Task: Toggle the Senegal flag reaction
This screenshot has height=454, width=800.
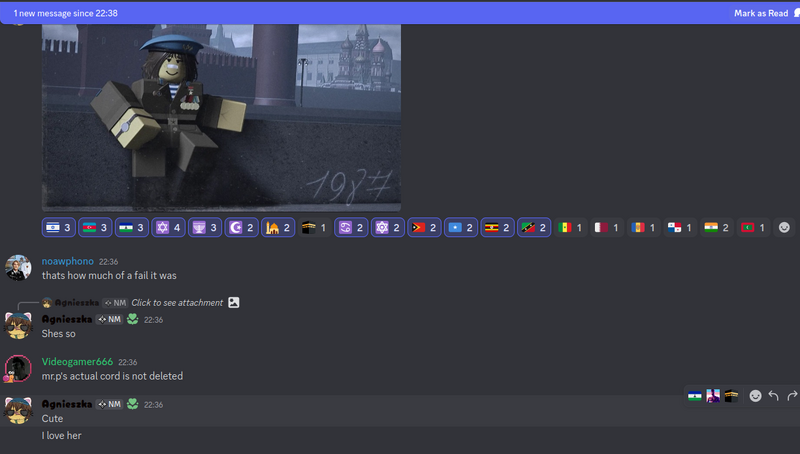Action: (x=570, y=228)
